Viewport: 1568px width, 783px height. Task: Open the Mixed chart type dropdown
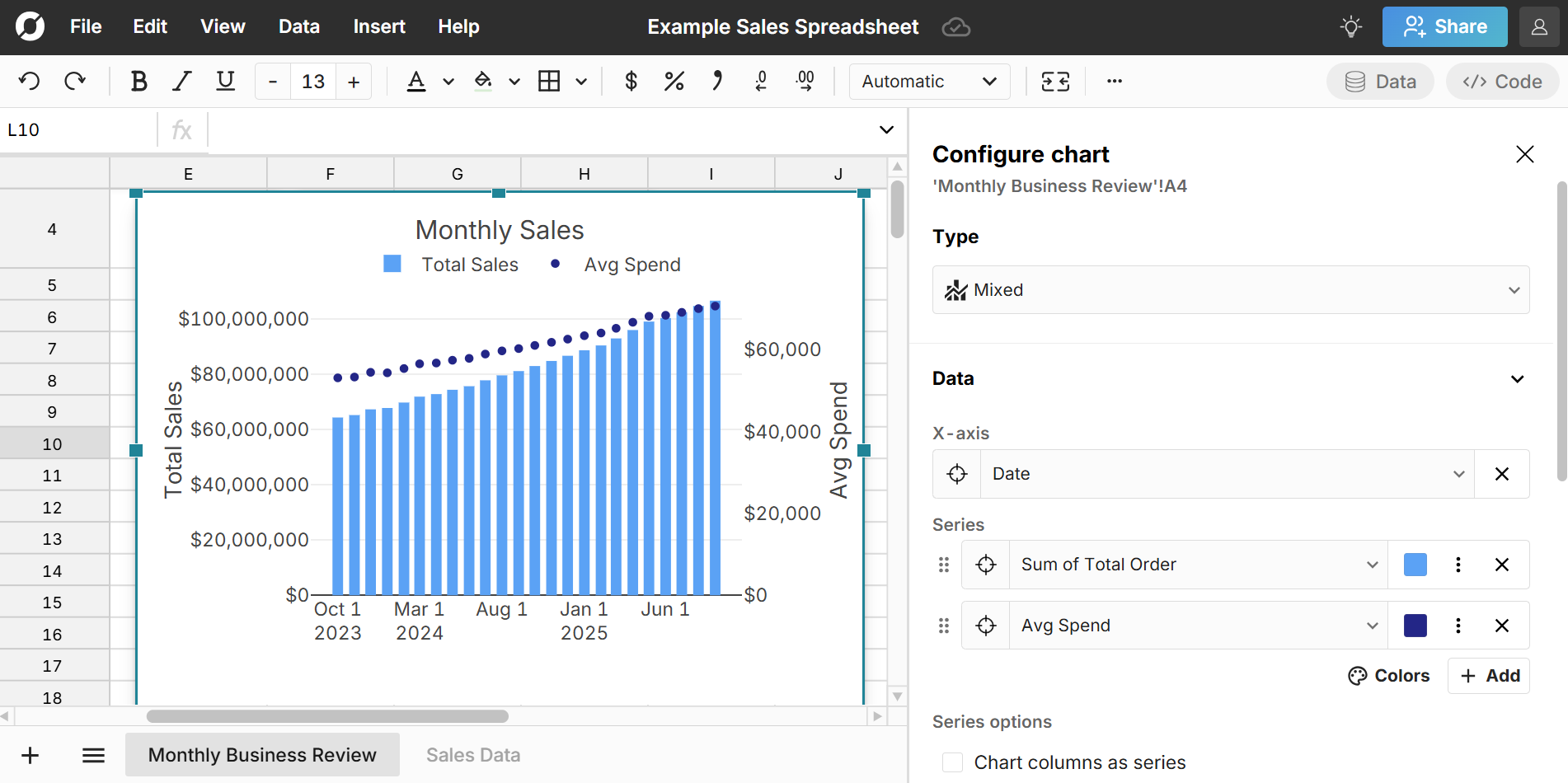(x=1230, y=290)
